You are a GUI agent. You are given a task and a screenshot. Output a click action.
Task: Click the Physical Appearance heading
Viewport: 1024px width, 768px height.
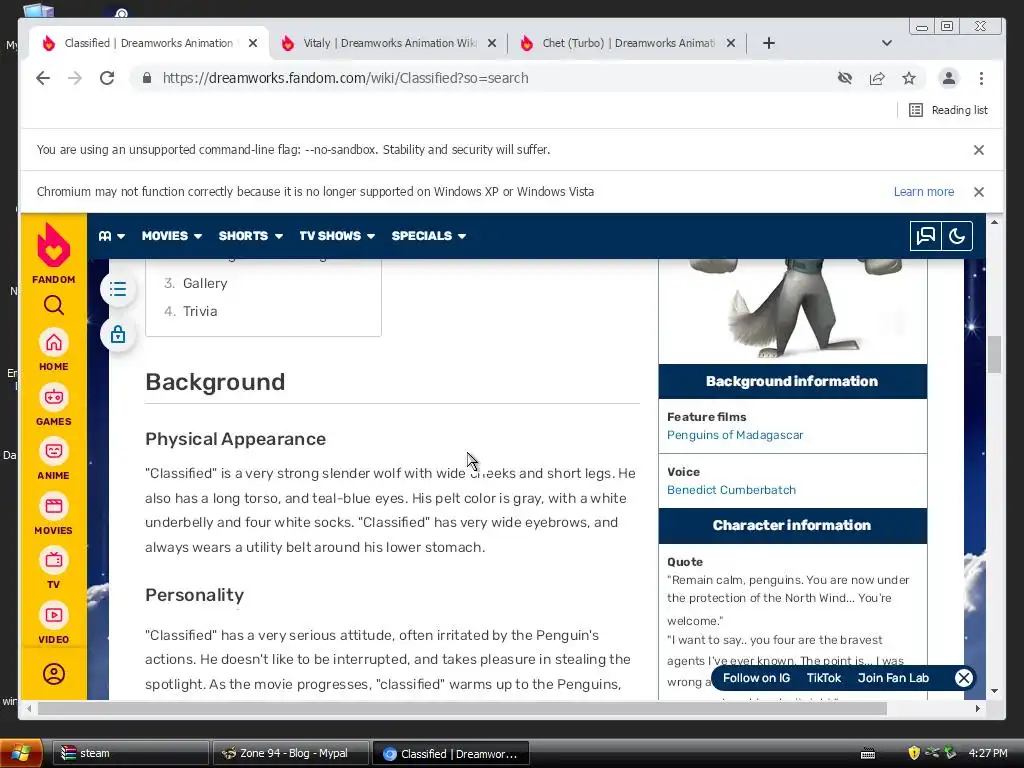pos(235,439)
